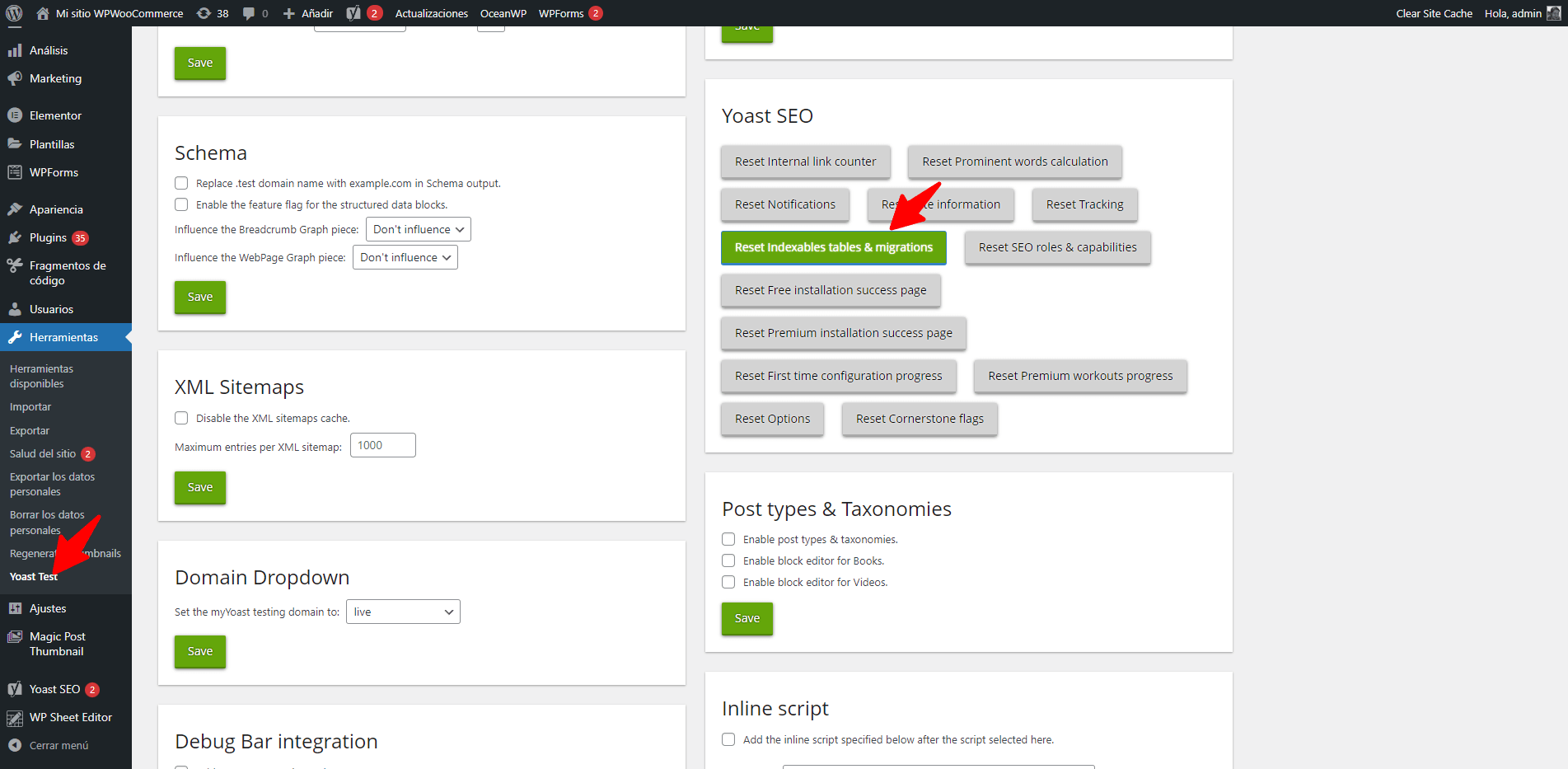Collapse menu with Cerrar menú arrow icon

click(15, 745)
